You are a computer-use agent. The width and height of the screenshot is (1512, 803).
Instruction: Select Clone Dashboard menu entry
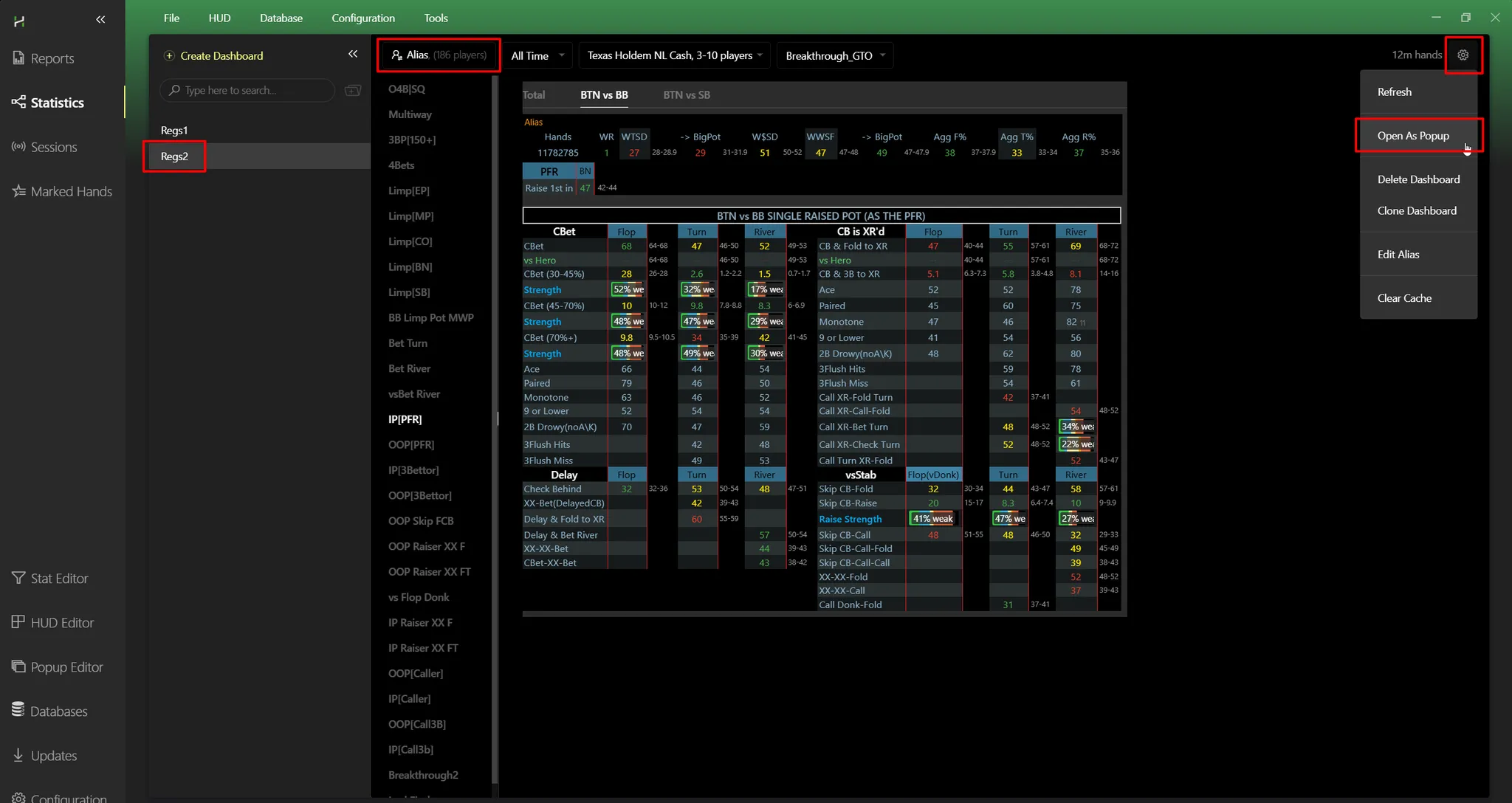pos(1416,210)
